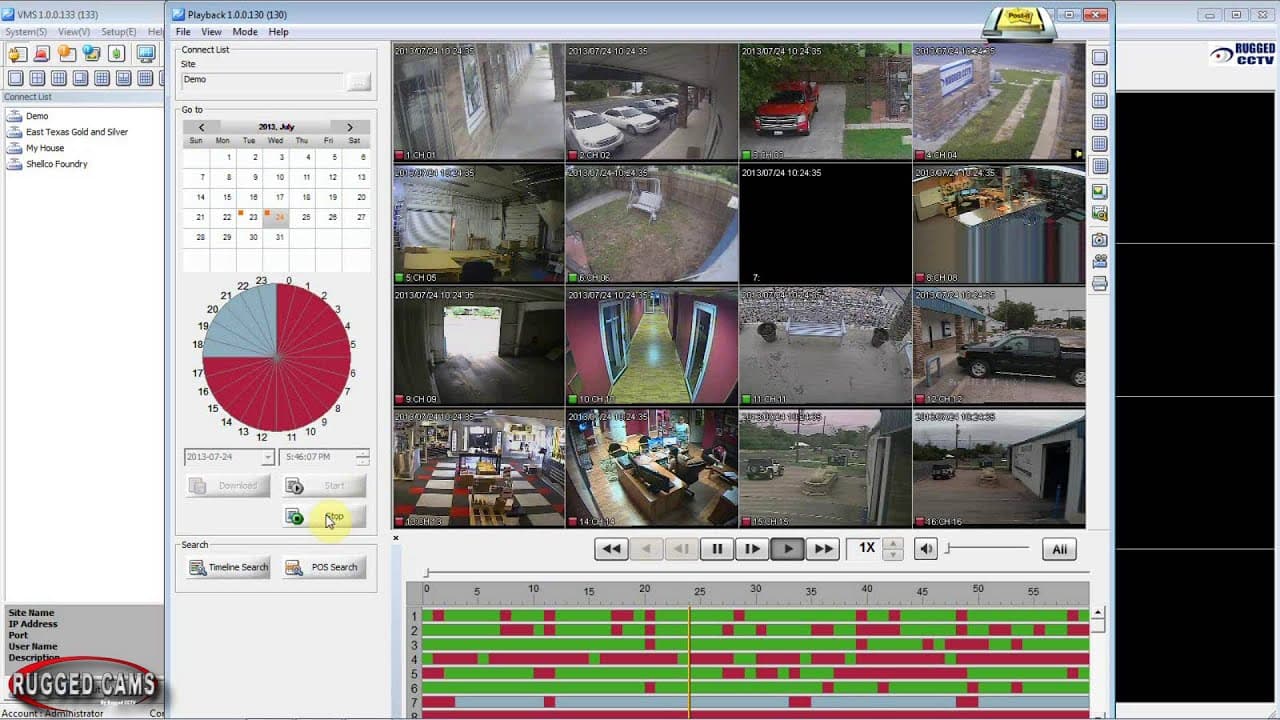Click the timeline position slider handle
The image size is (1280, 720).
427,573
